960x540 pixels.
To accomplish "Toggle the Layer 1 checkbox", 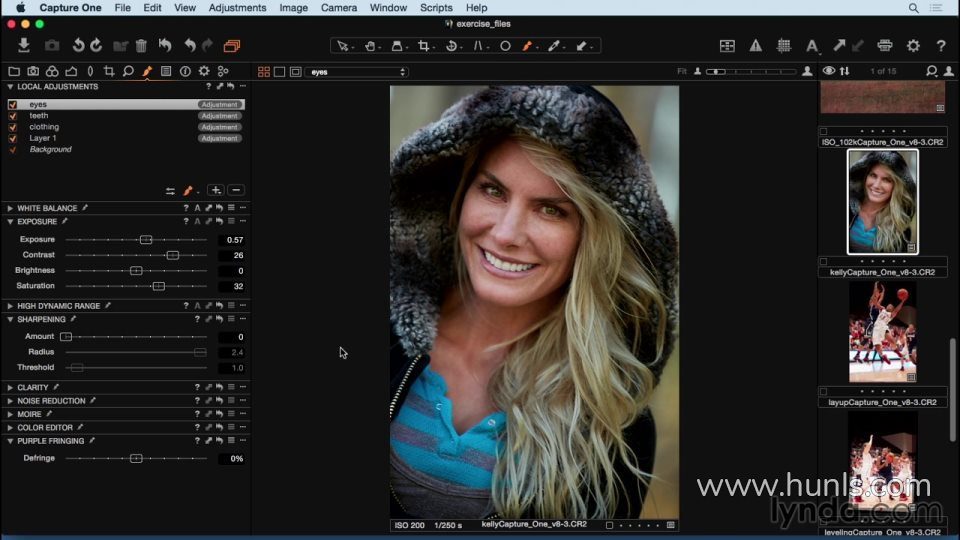I will (13, 138).
